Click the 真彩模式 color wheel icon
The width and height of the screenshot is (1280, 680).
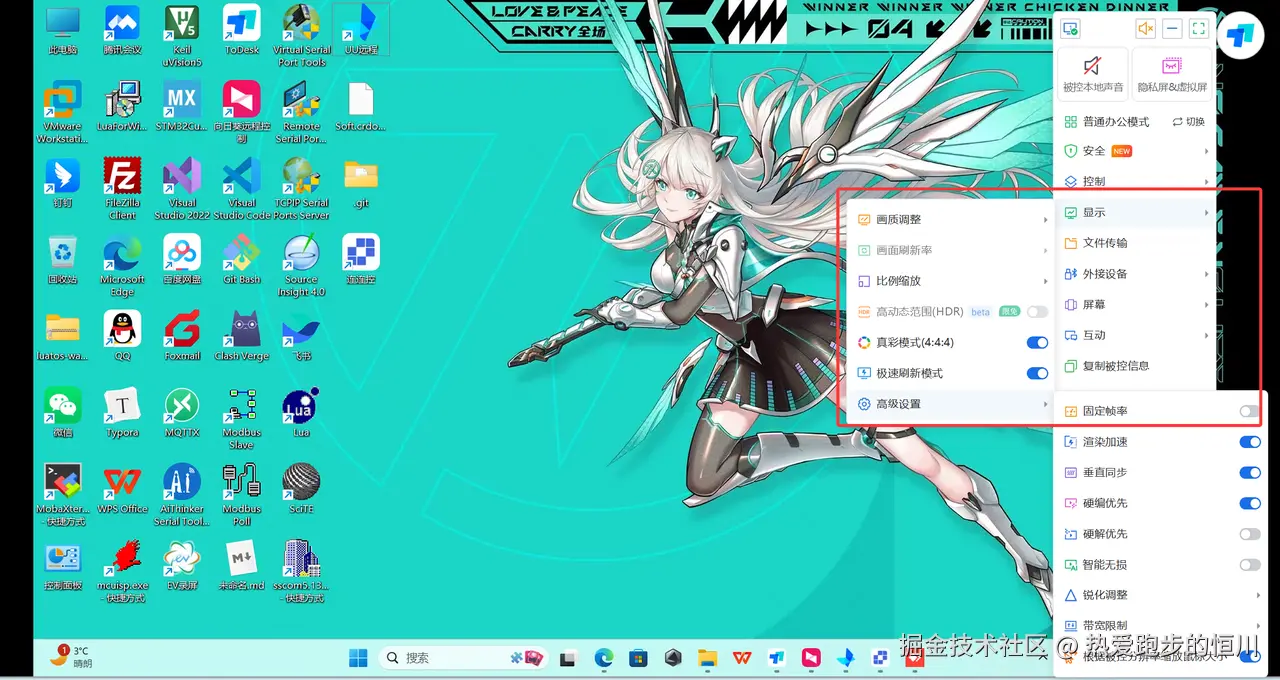pyautogui.click(x=865, y=343)
